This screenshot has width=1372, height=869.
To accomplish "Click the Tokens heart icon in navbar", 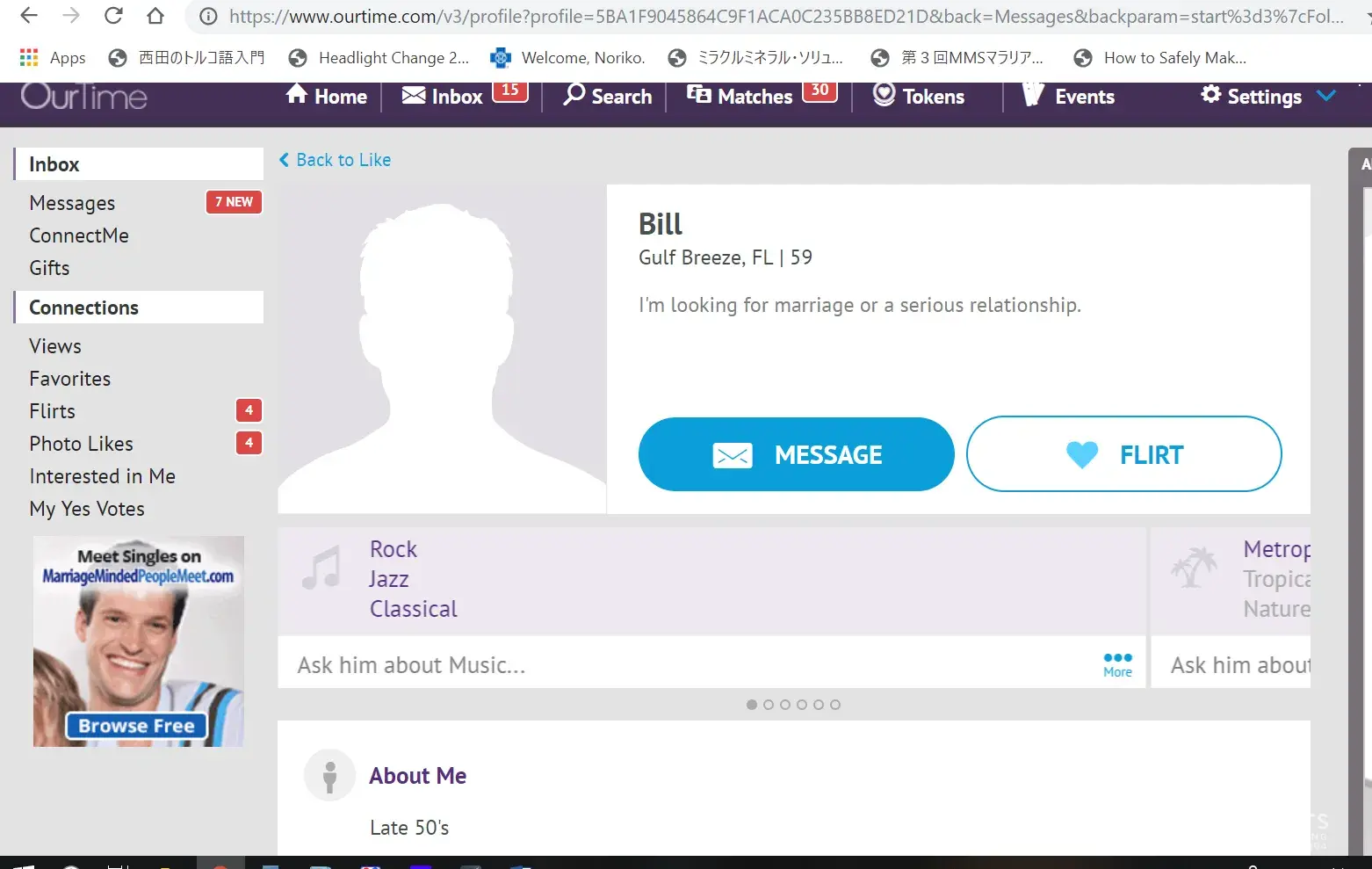I will tap(884, 95).
